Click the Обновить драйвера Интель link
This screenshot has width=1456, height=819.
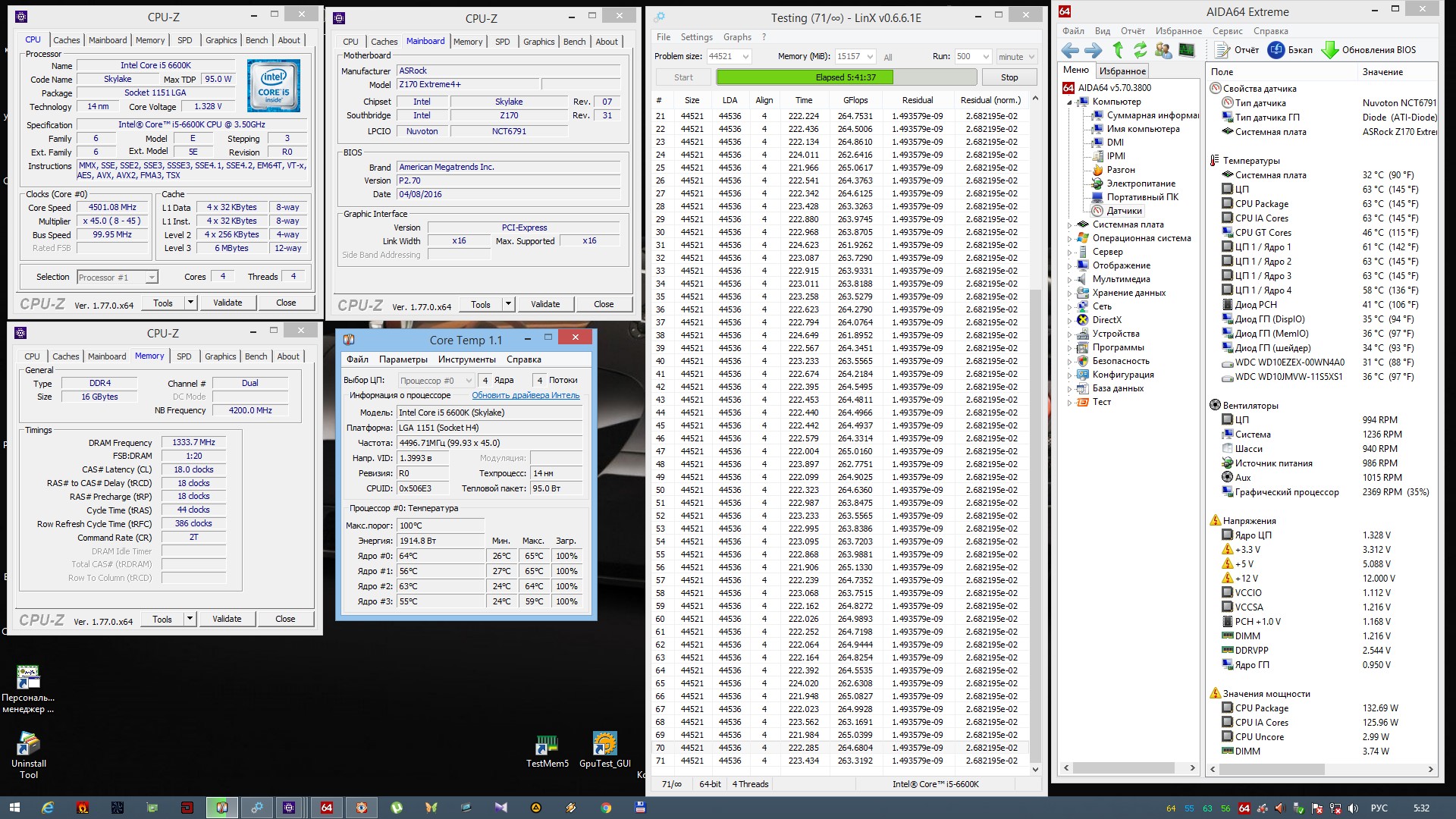pyautogui.click(x=525, y=395)
